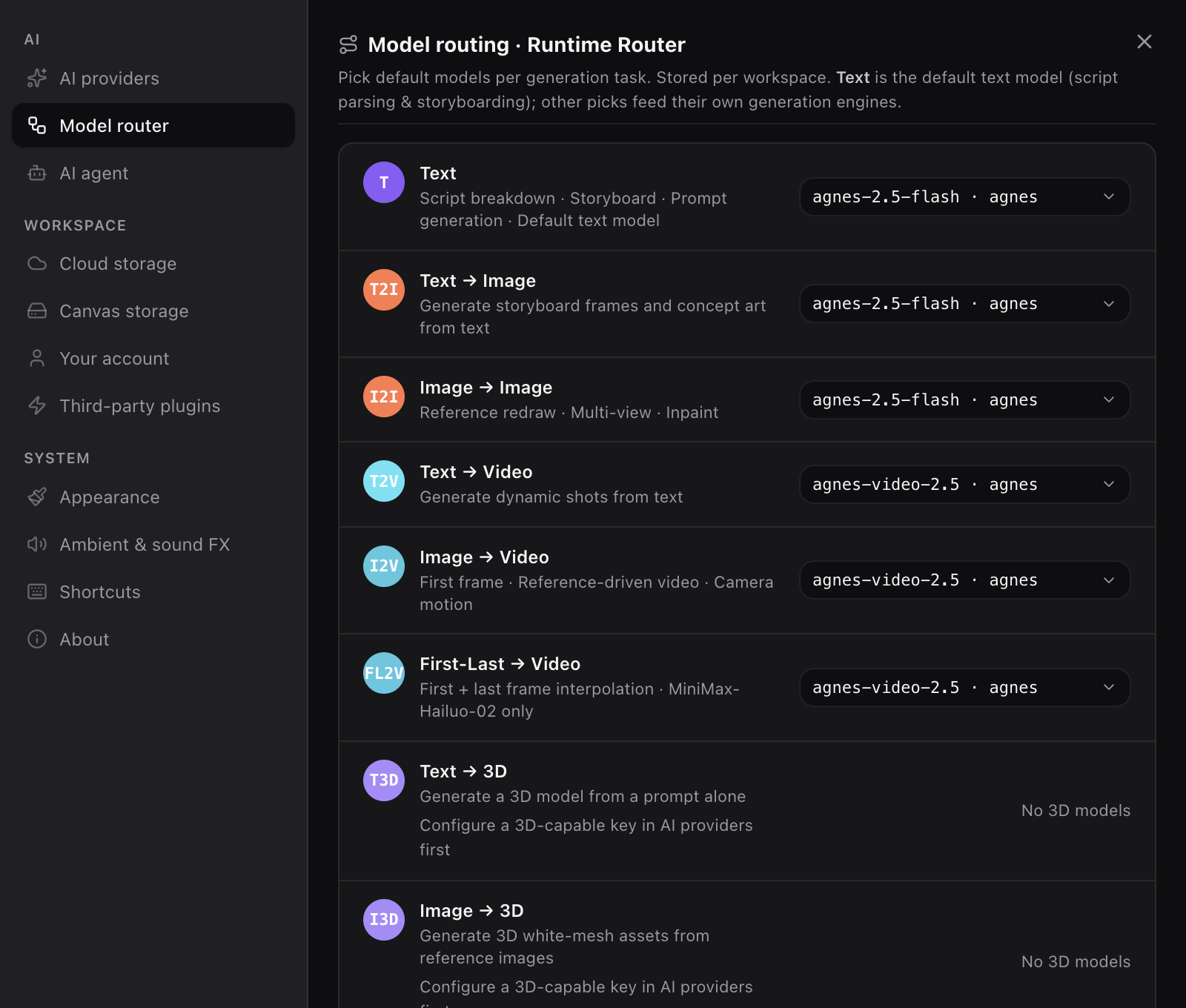Open Cloud storage settings
This screenshot has width=1186, height=1008.
(153, 263)
